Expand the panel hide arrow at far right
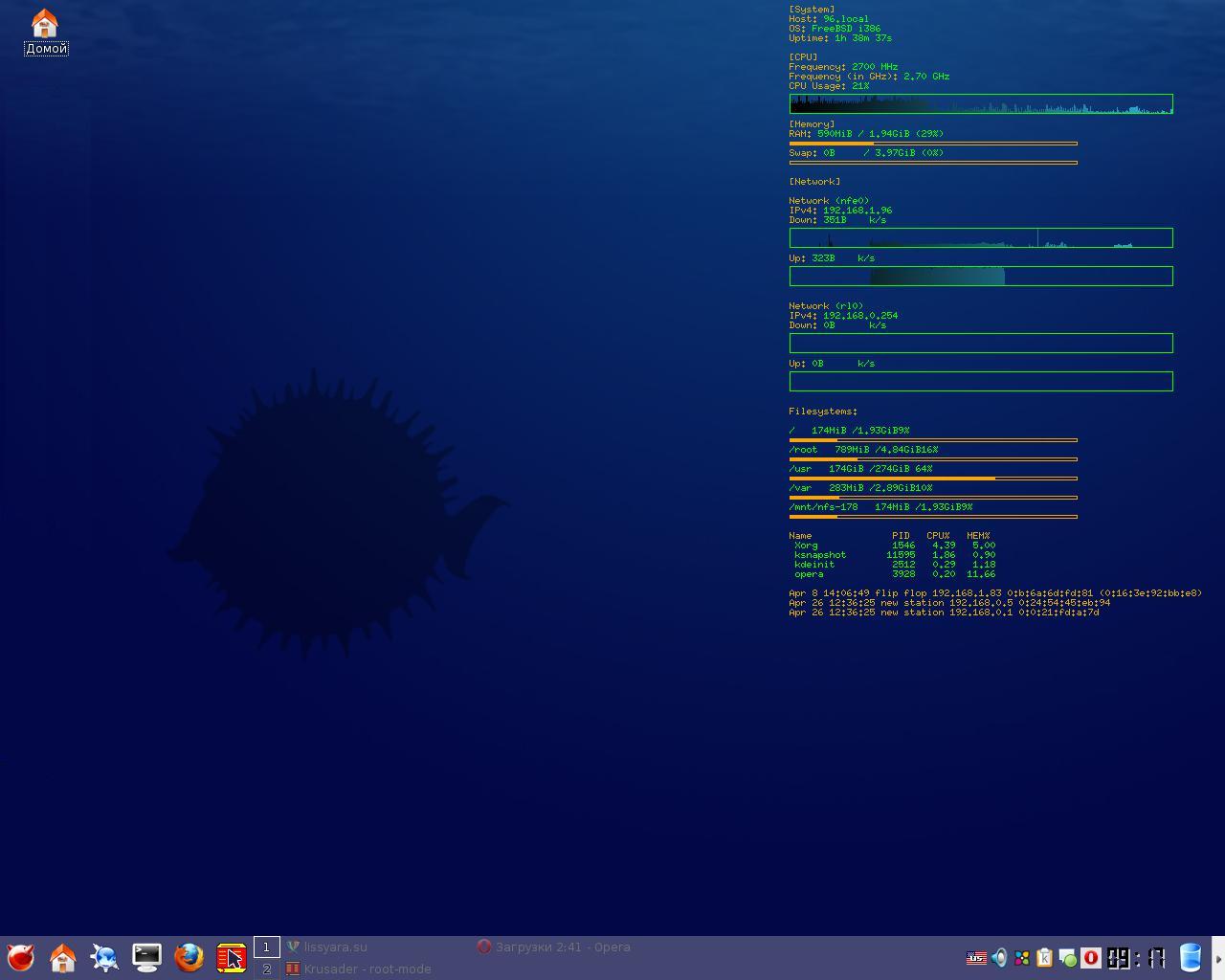The width and height of the screenshot is (1225, 980). [1218, 958]
